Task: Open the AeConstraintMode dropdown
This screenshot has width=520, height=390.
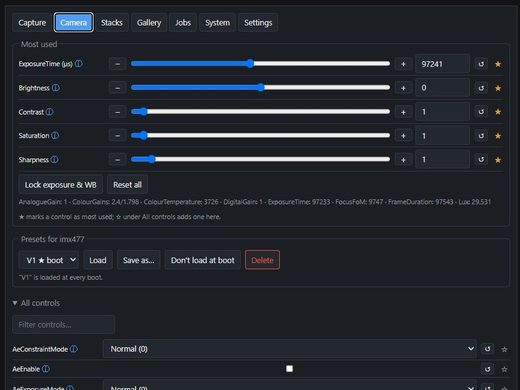Action: [290, 349]
